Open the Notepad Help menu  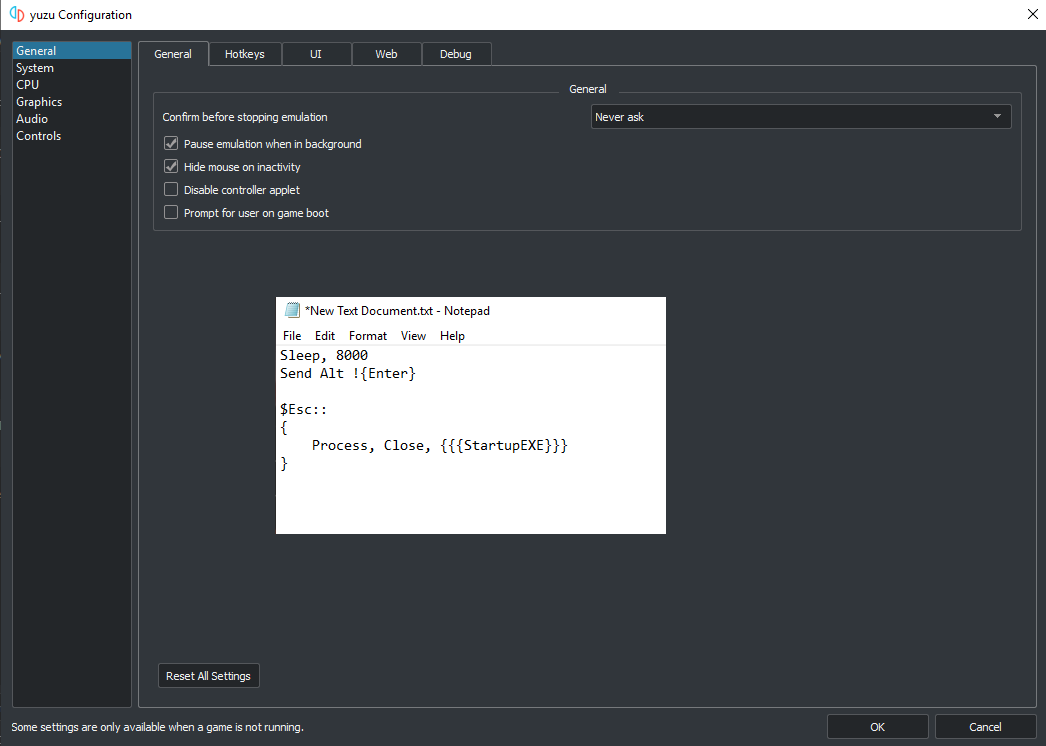[452, 336]
